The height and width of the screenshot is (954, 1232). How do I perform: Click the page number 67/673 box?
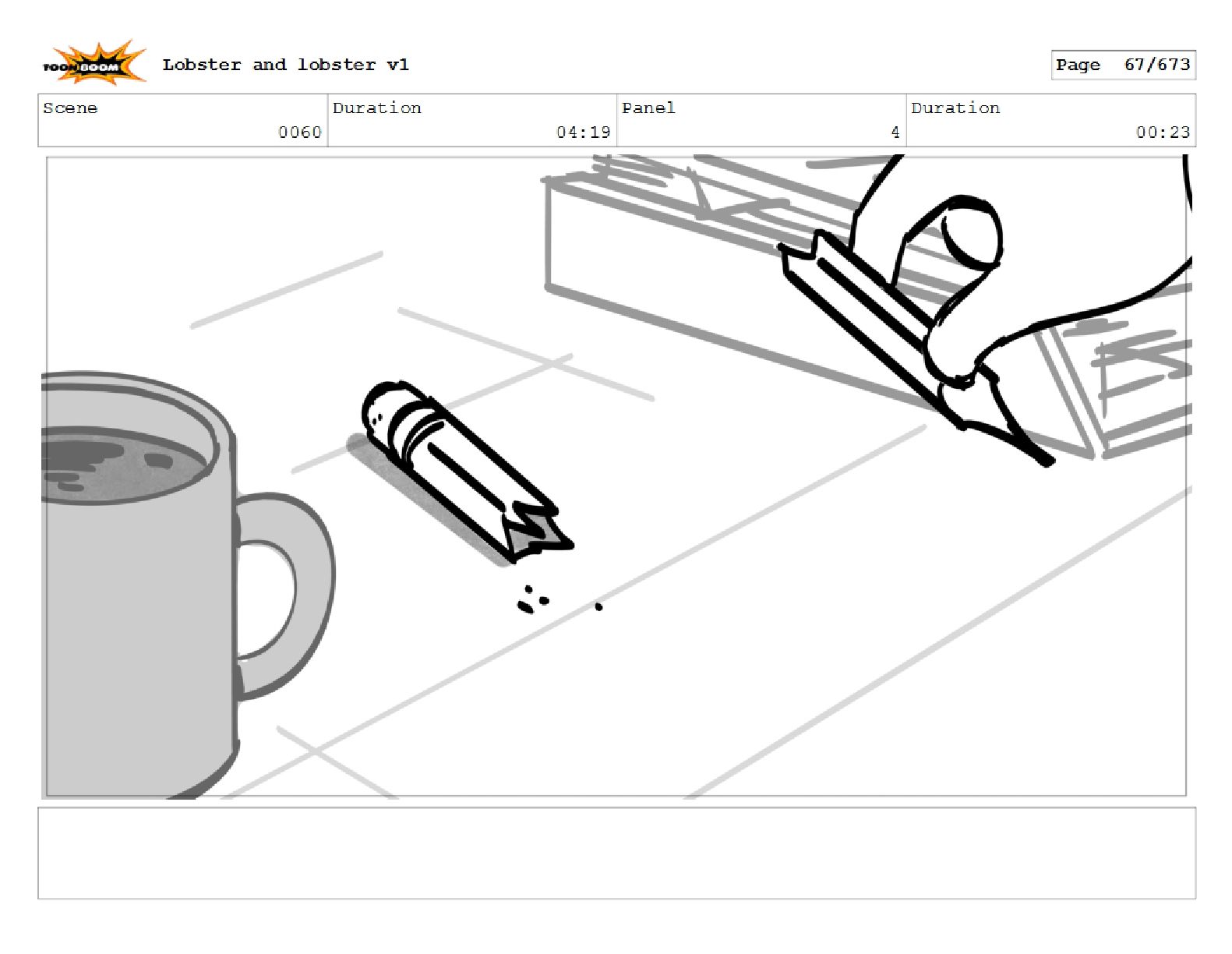pos(1123,65)
